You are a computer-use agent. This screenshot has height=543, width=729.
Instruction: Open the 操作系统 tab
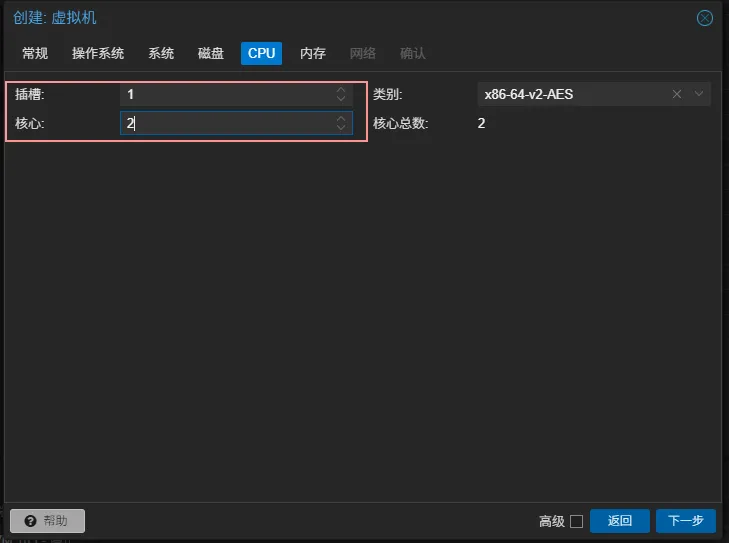(x=98, y=53)
